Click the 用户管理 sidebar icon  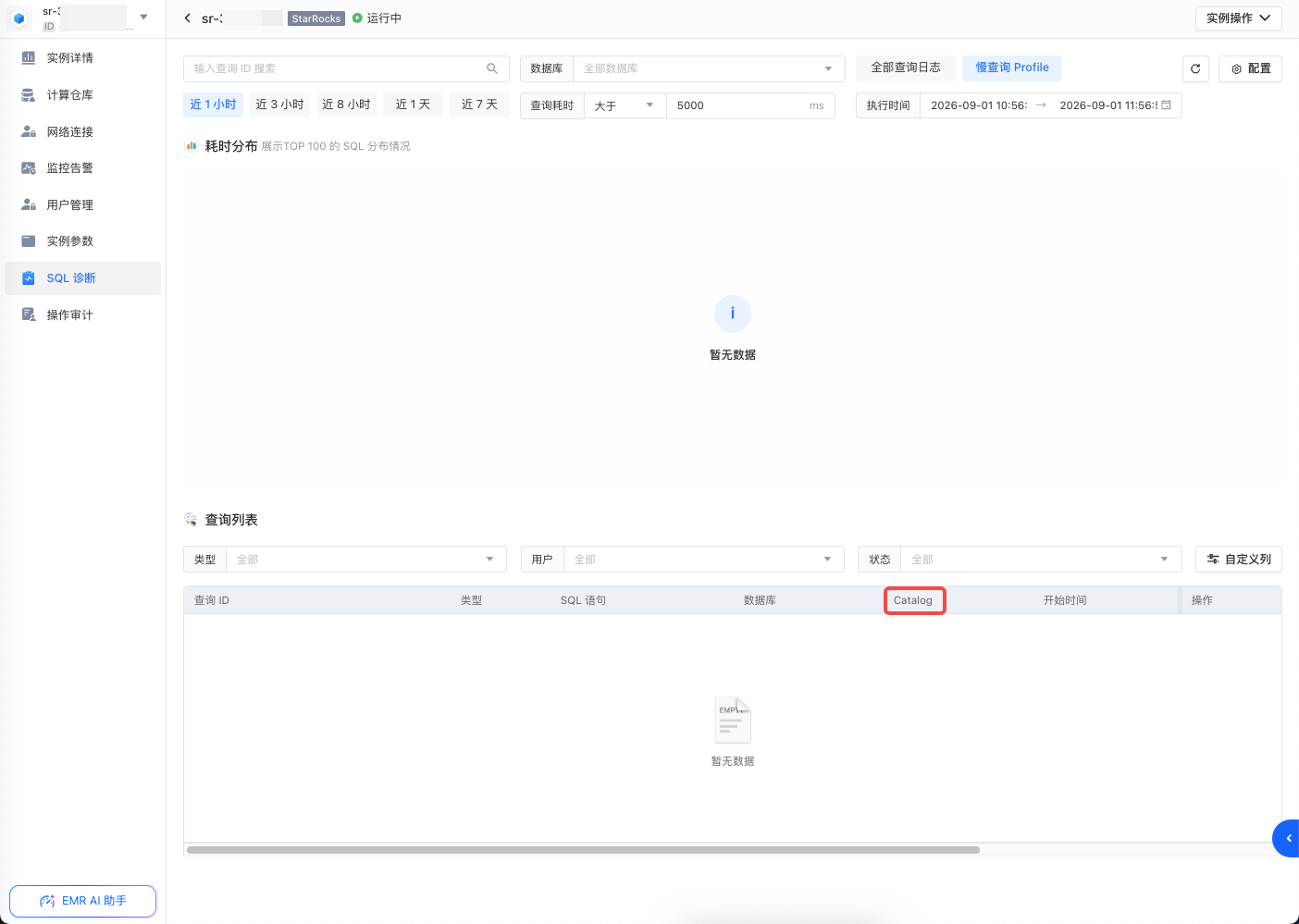pos(29,204)
